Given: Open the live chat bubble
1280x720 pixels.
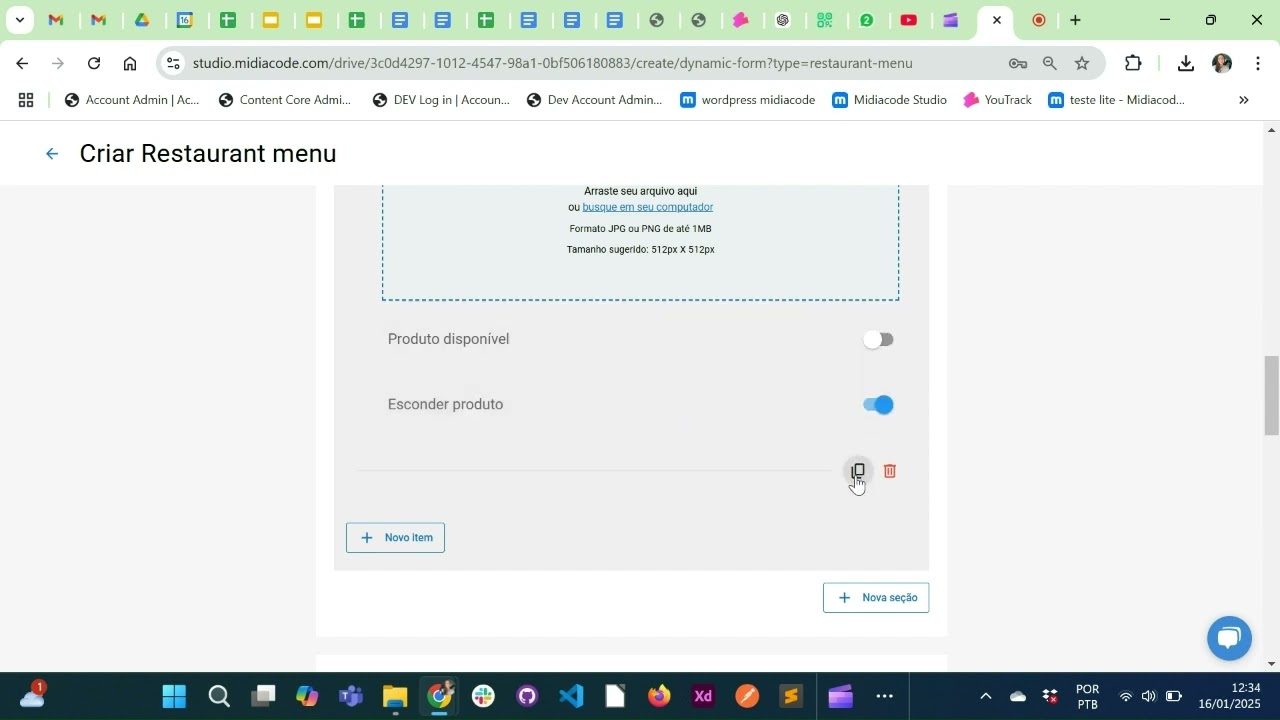Looking at the screenshot, I should 1229,638.
